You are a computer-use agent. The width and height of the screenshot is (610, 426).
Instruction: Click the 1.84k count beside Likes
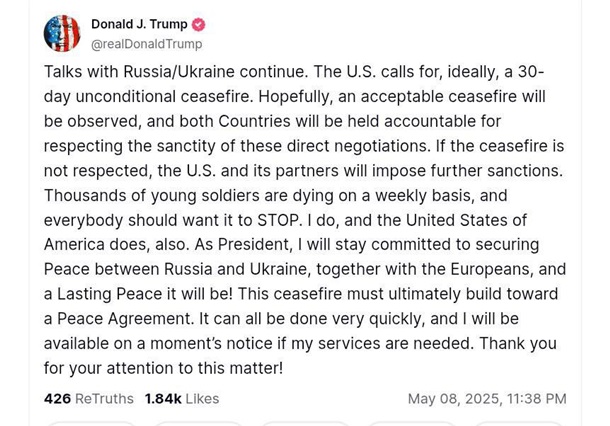coord(163,398)
